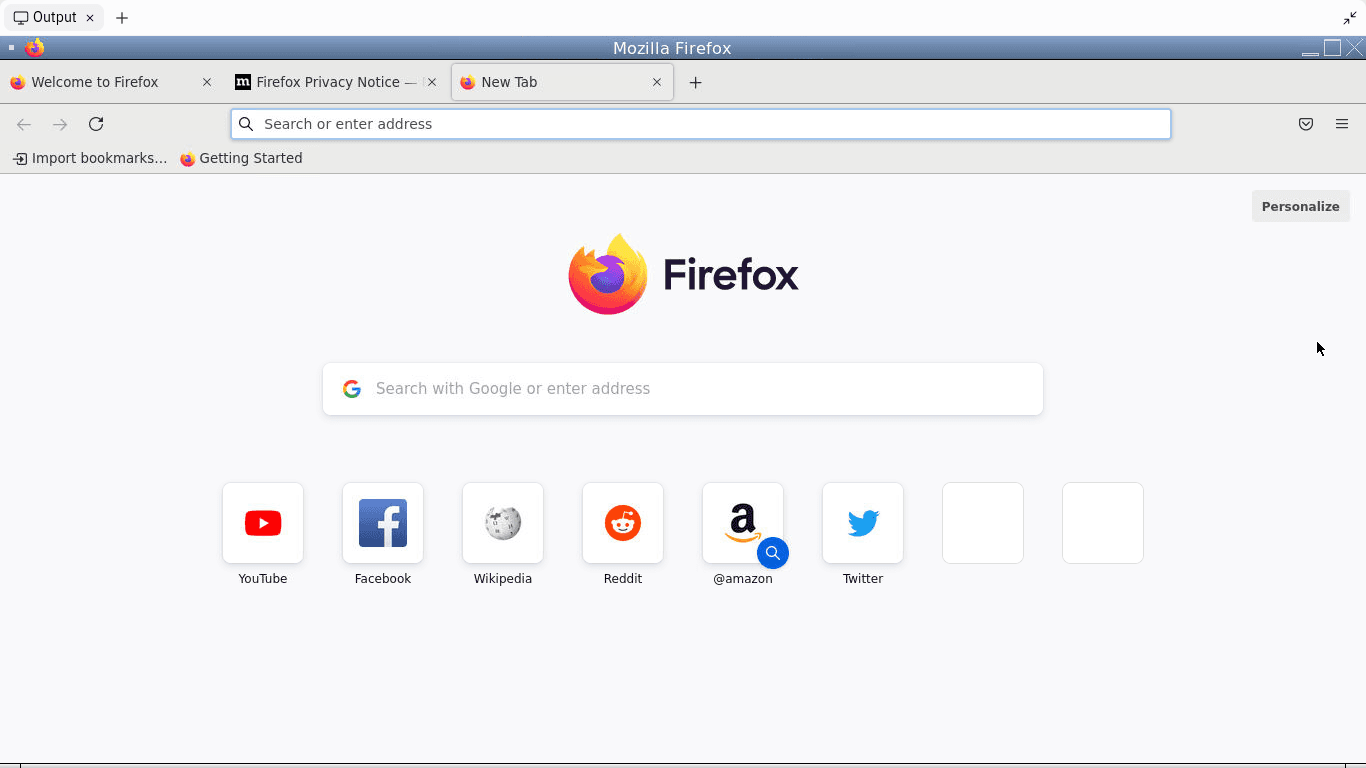Open the Twitter shortcut tile
This screenshot has width=1366, height=768.
(x=863, y=523)
